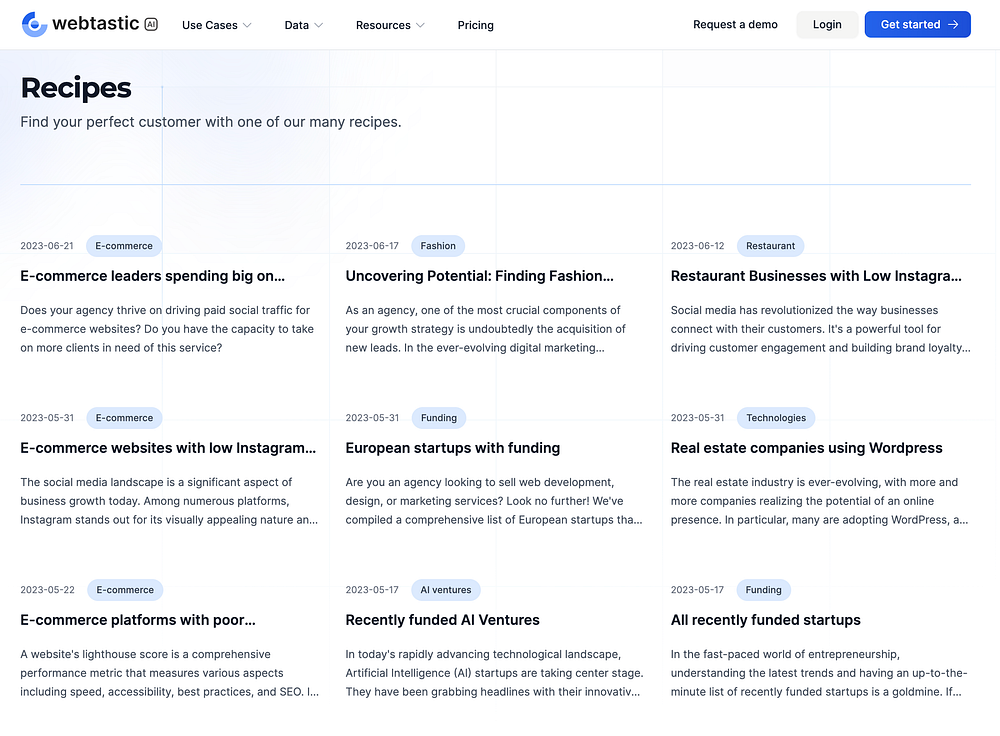Expand the Resources dropdown chevron
Viewport: 1000px width, 736px height.
(x=420, y=25)
